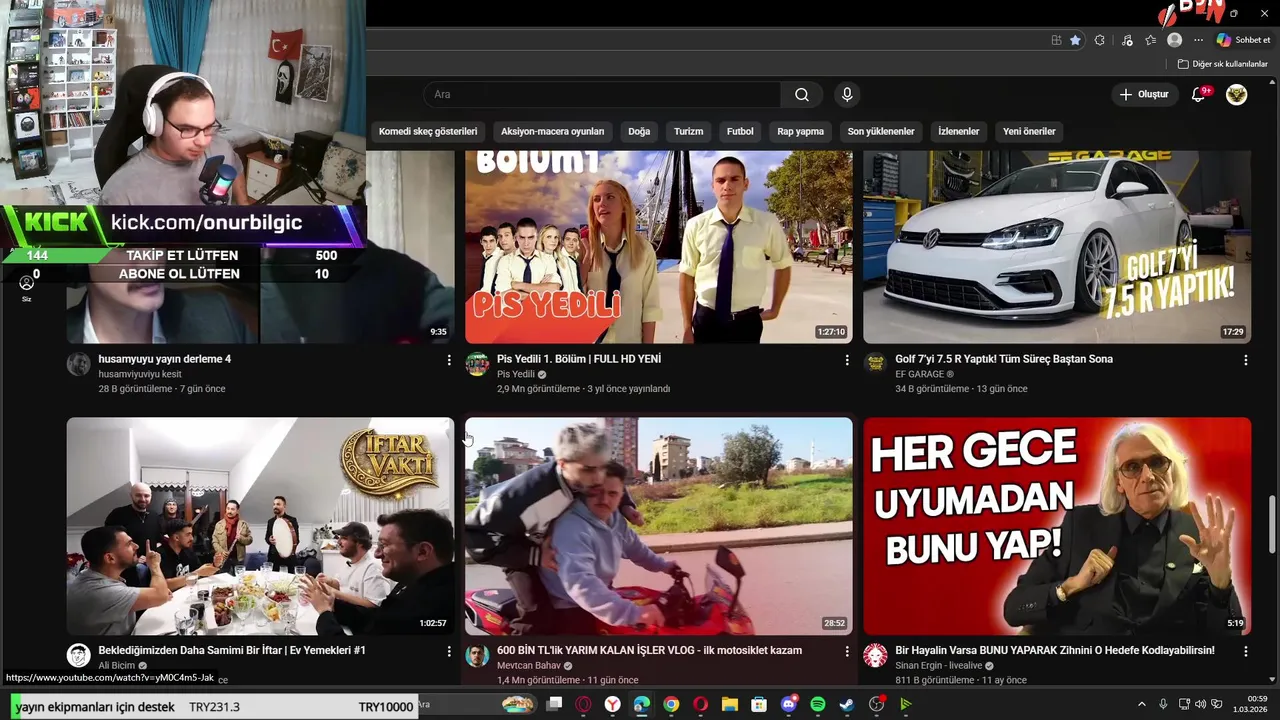Open the motorcycle vlog thumbnail
Screen dimensions: 1280x720
pyautogui.click(x=659, y=526)
